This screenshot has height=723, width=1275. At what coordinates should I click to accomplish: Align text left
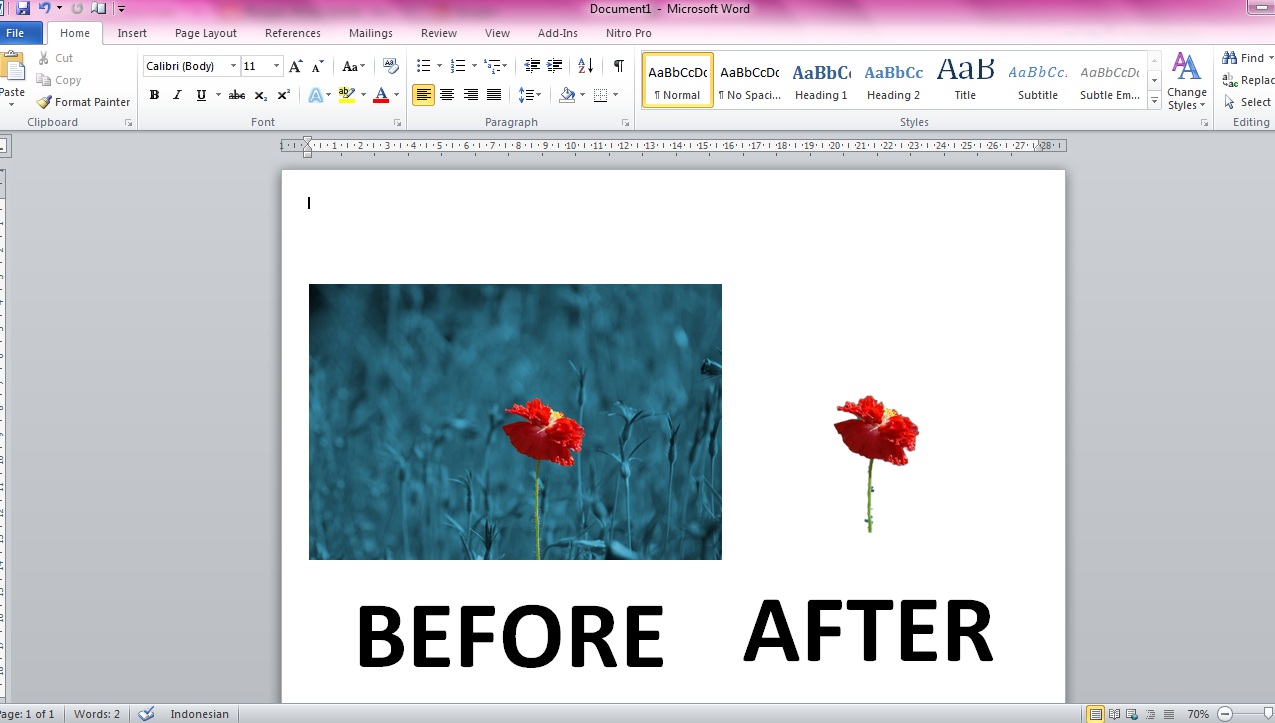tap(424, 95)
